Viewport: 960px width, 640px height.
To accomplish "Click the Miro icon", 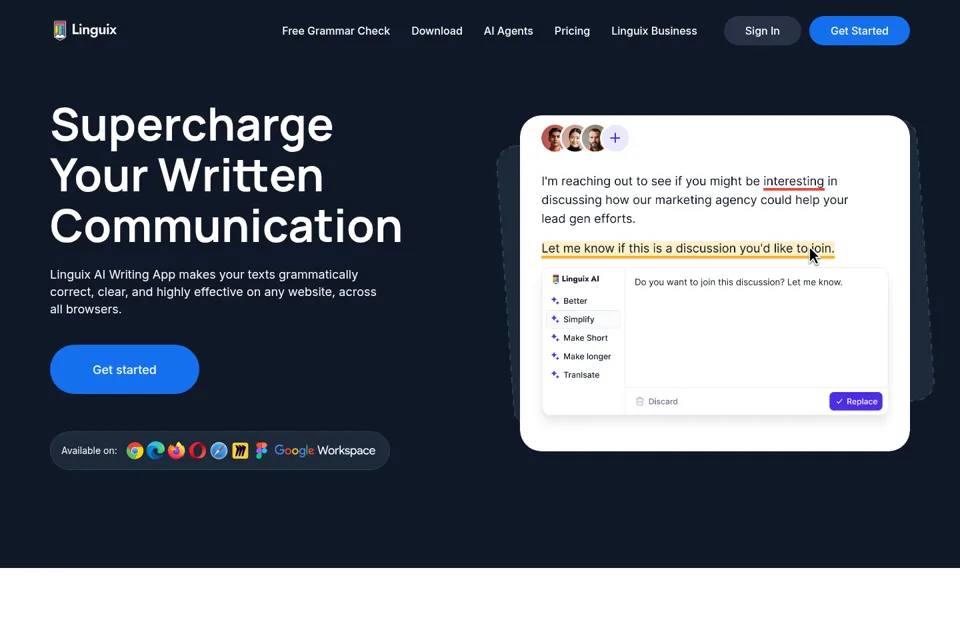I will tap(240, 451).
